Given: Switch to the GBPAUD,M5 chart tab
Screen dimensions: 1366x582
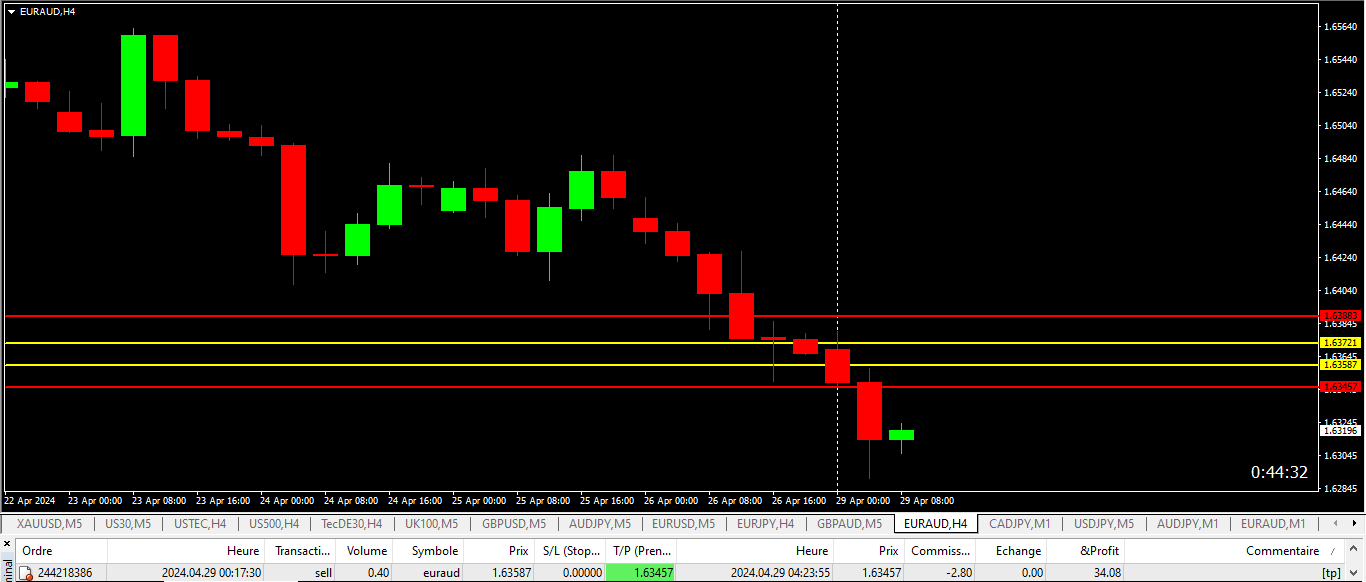Looking at the screenshot, I should [x=849, y=523].
